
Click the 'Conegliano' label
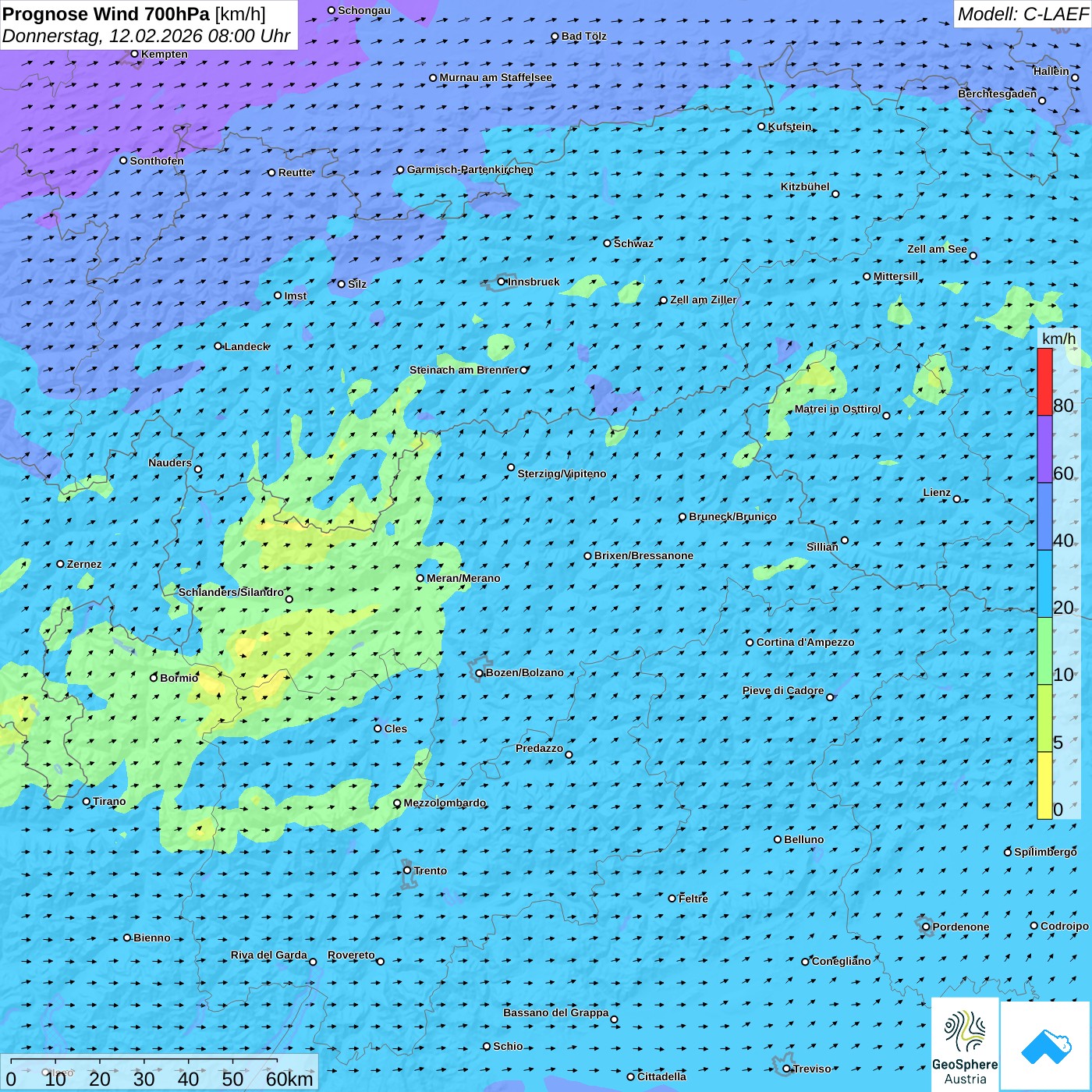pyautogui.click(x=842, y=961)
